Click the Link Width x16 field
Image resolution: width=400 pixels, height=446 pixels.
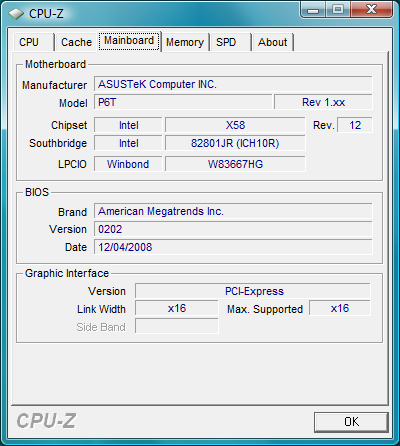click(177, 308)
